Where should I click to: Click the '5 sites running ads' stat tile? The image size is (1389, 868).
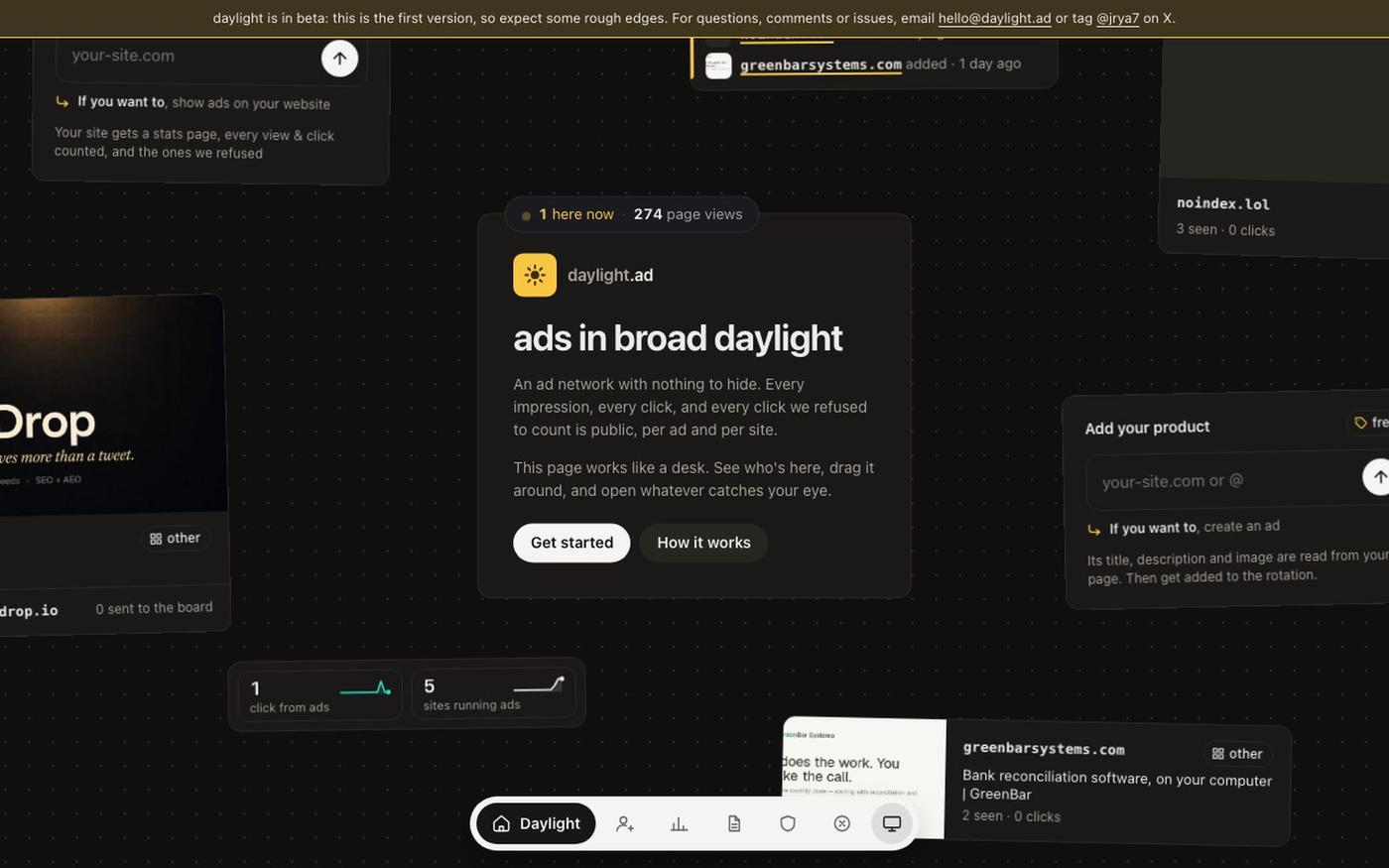tap(493, 692)
